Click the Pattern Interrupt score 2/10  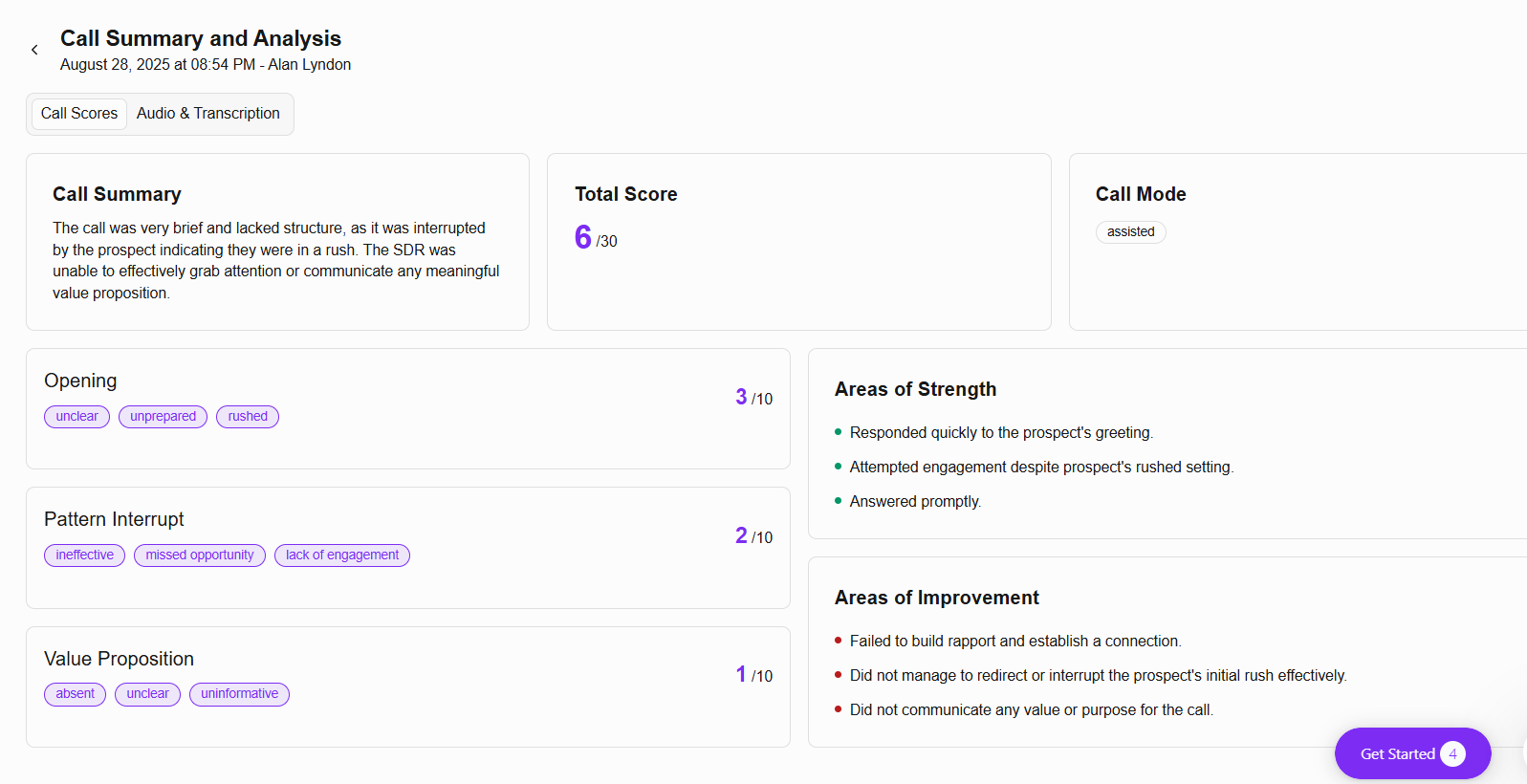[753, 535]
